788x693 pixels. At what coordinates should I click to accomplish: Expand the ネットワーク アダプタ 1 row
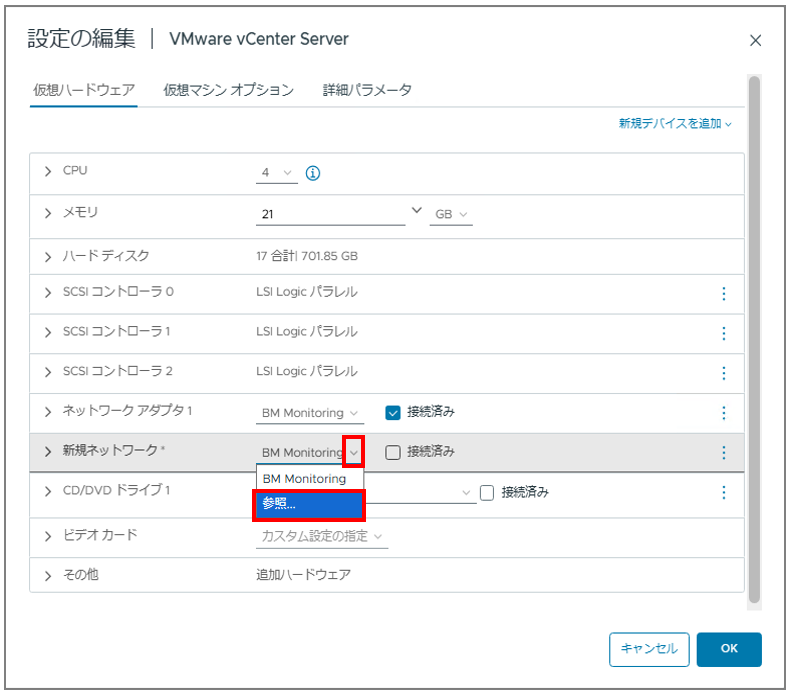tap(48, 412)
